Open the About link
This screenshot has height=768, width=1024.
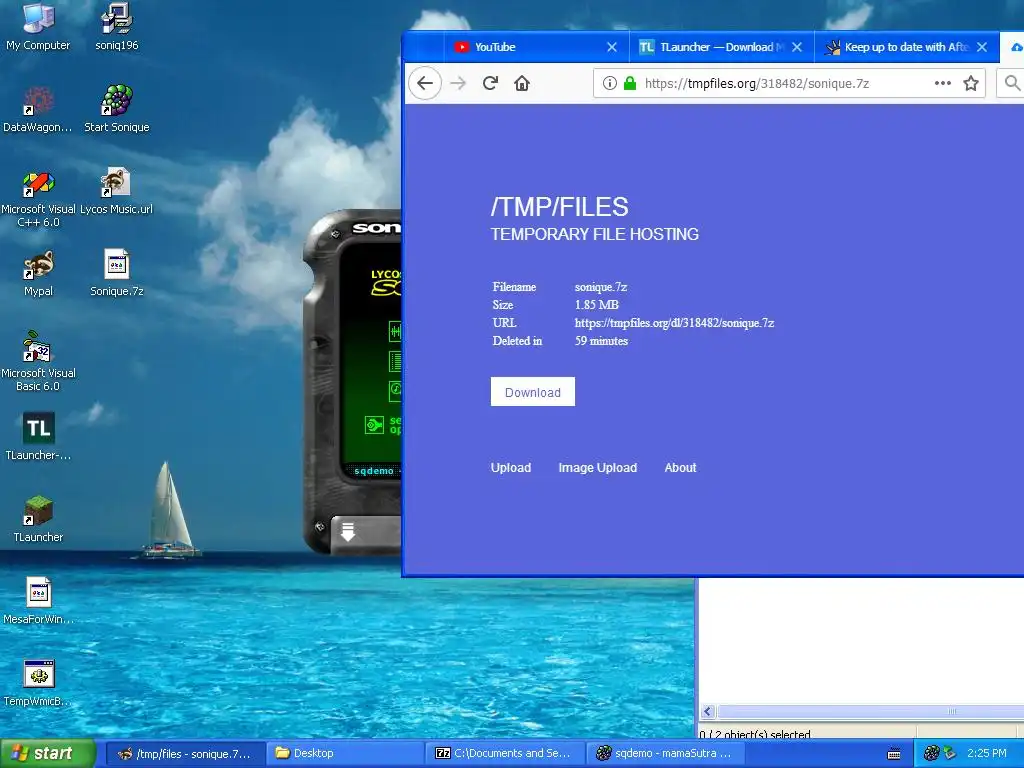pyautogui.click(x=680, y=468)
